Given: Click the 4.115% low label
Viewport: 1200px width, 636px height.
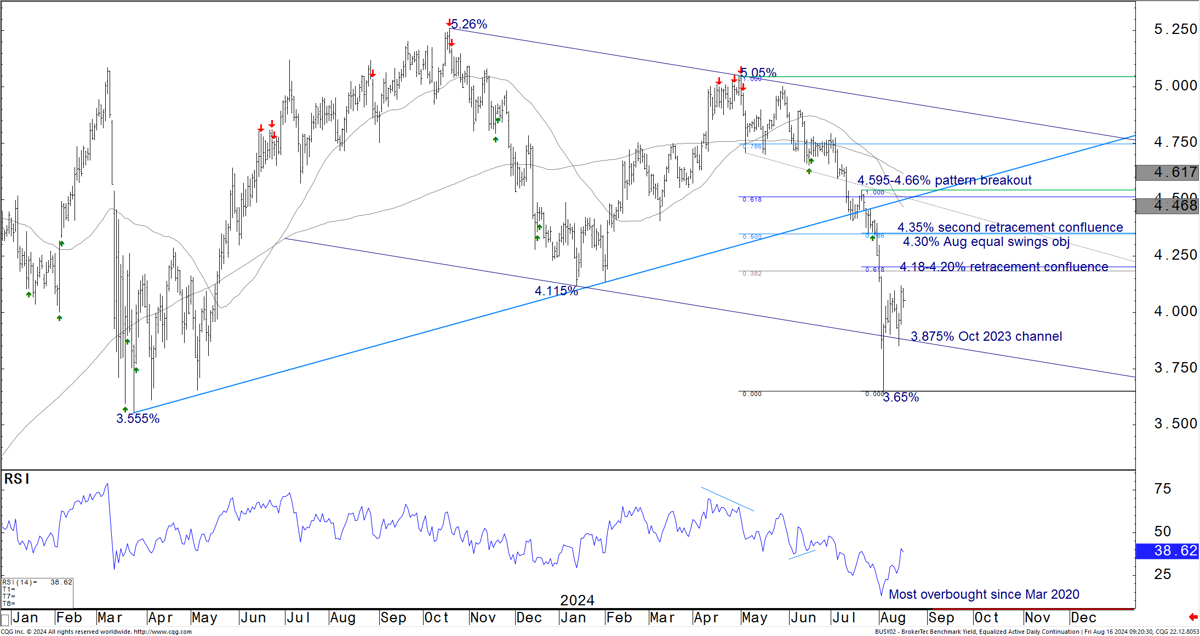Looking at the screenshot, I should (556, 291).
